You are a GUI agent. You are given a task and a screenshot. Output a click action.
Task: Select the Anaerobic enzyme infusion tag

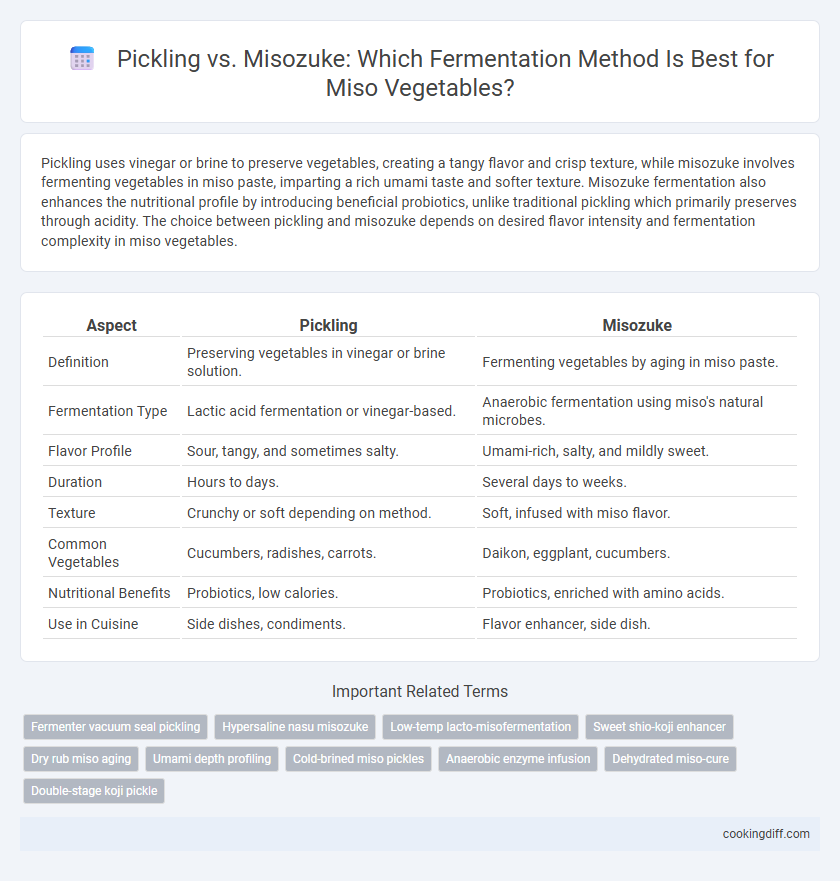[518, 759]
